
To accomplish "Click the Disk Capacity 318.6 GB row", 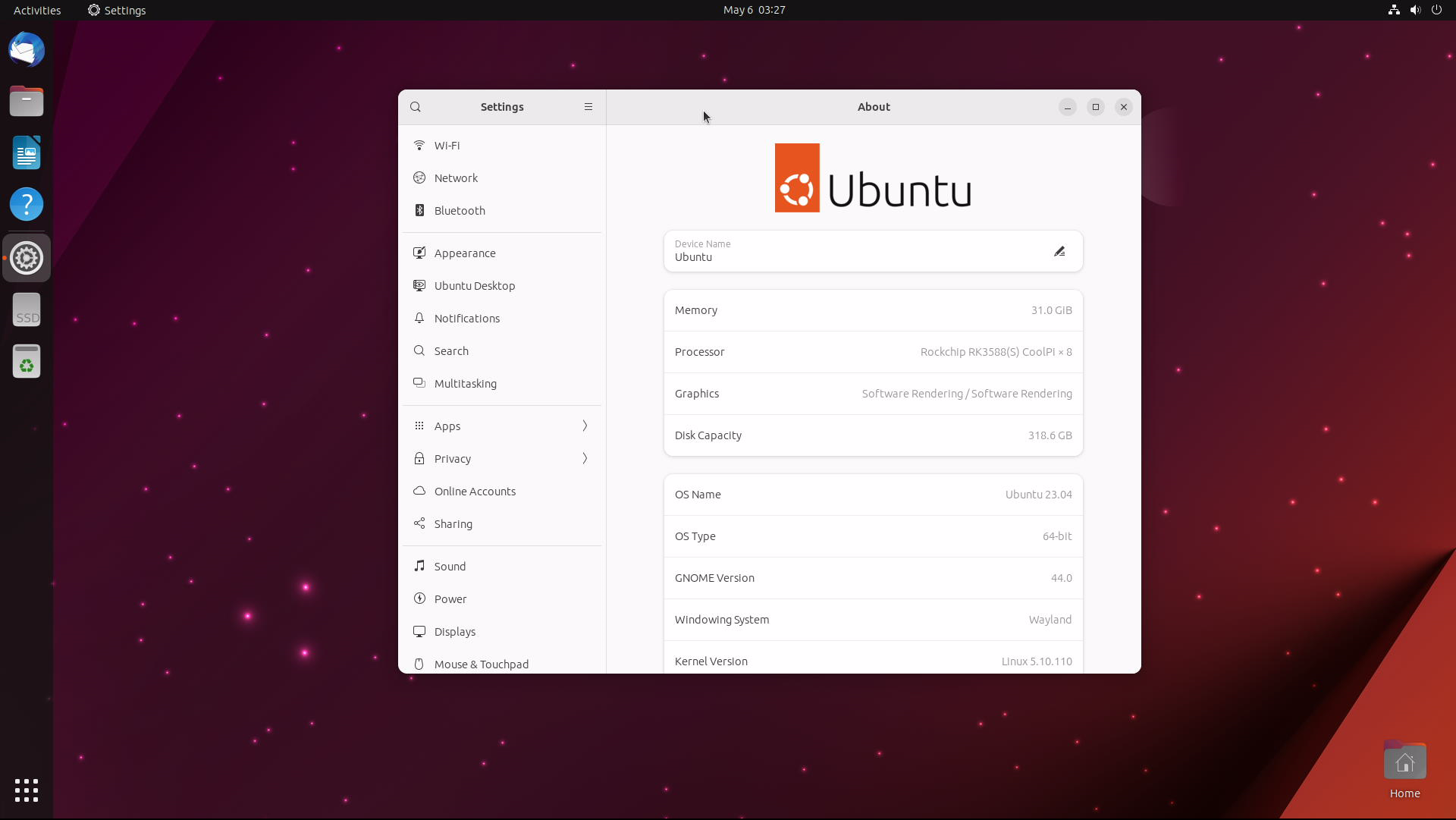I will (x=874, y=435).
